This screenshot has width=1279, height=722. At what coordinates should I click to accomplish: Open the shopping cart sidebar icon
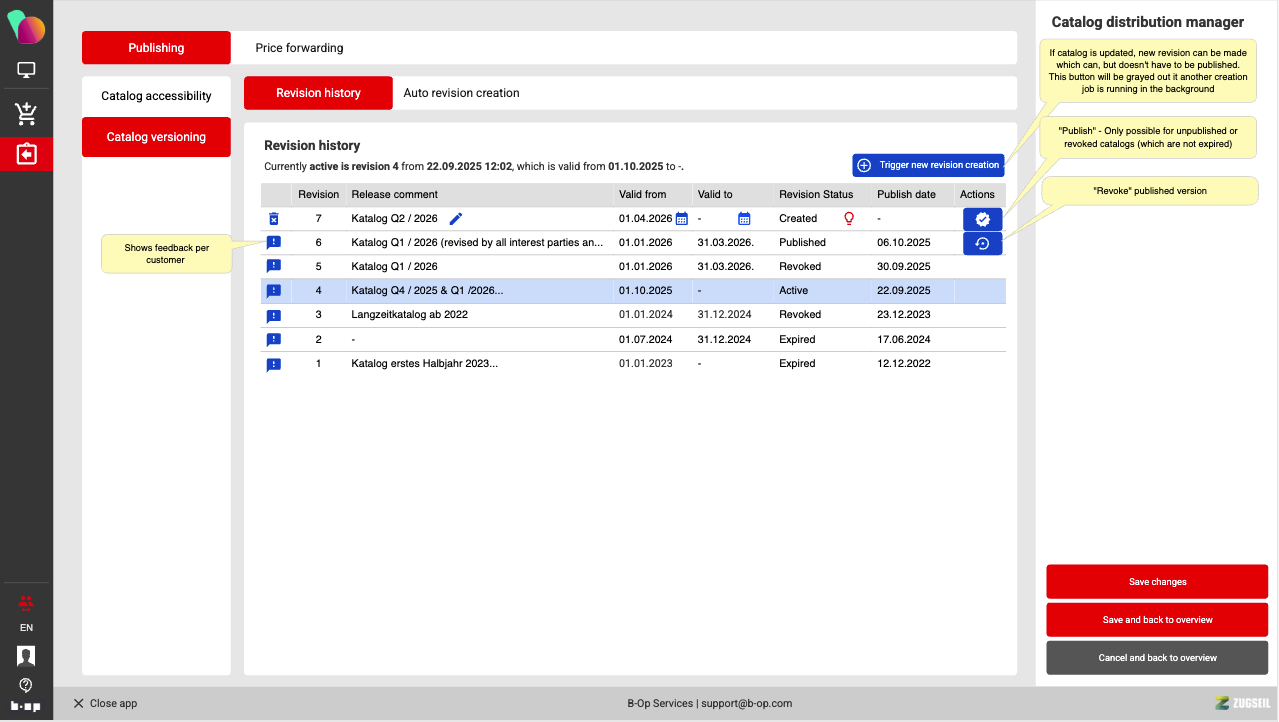[26, 113]
